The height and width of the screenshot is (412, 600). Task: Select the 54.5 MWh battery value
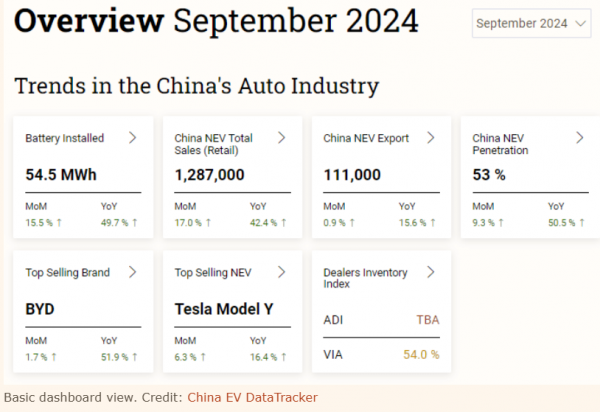click(x=61, y=175)
